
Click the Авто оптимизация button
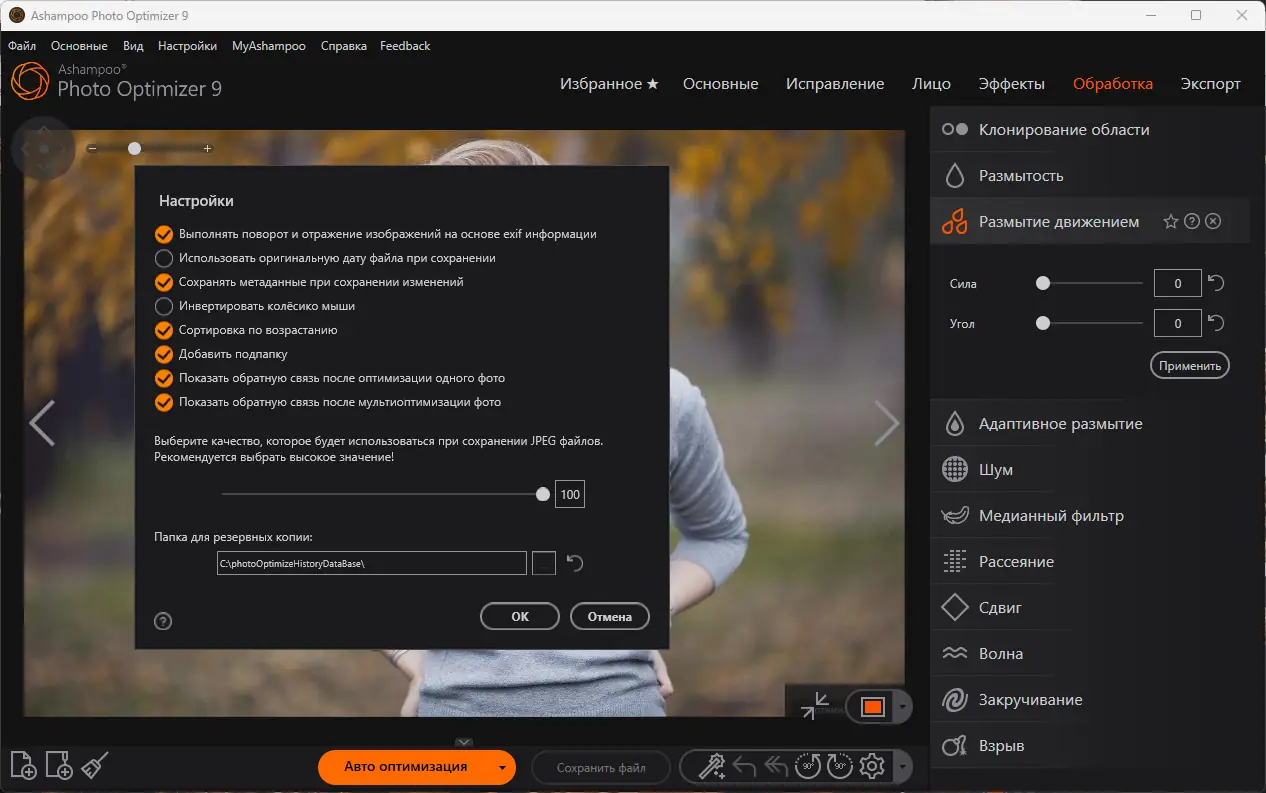click(x=405, y=767)
